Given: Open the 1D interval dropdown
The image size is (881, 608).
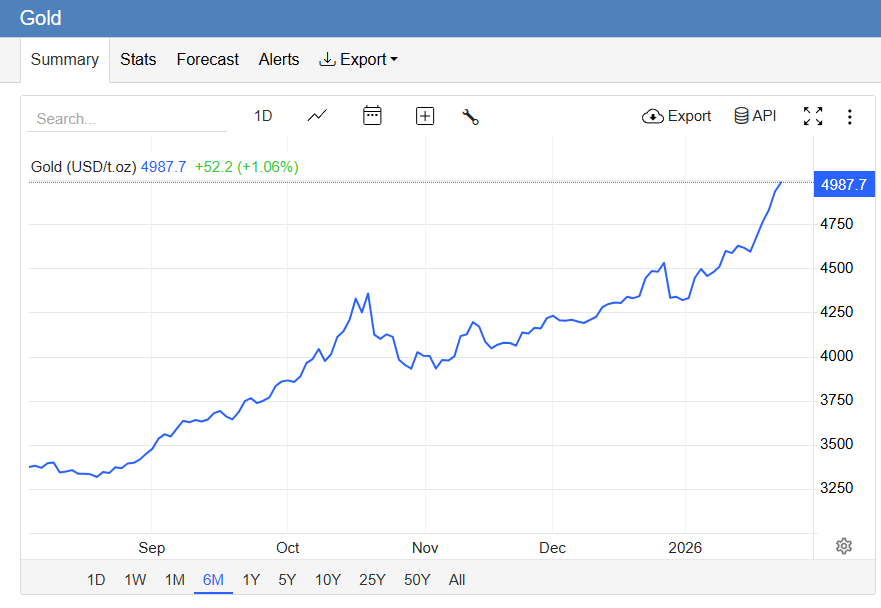Looking at the screenshot, I should [263, 116].
